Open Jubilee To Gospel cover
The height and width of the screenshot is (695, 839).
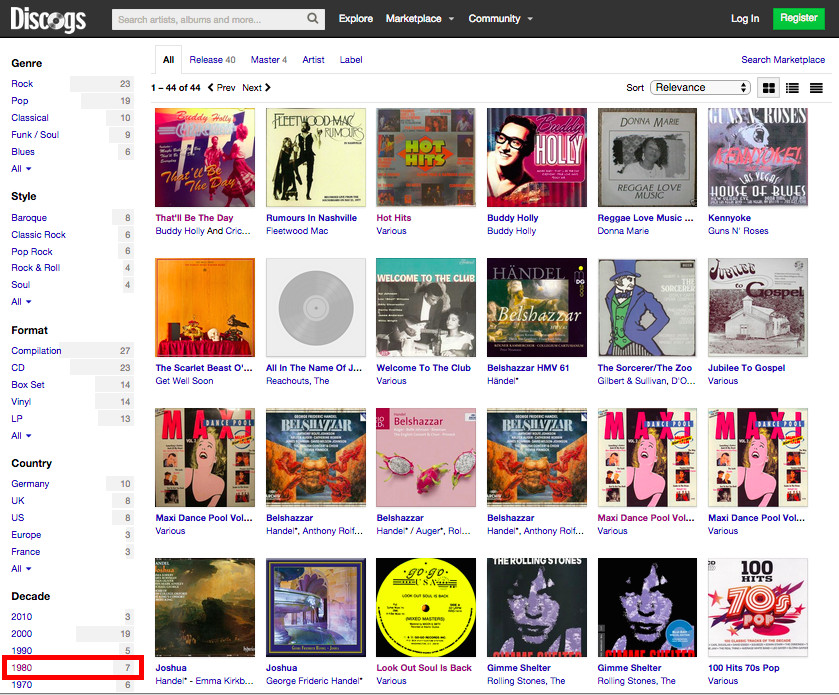(758, 308)
